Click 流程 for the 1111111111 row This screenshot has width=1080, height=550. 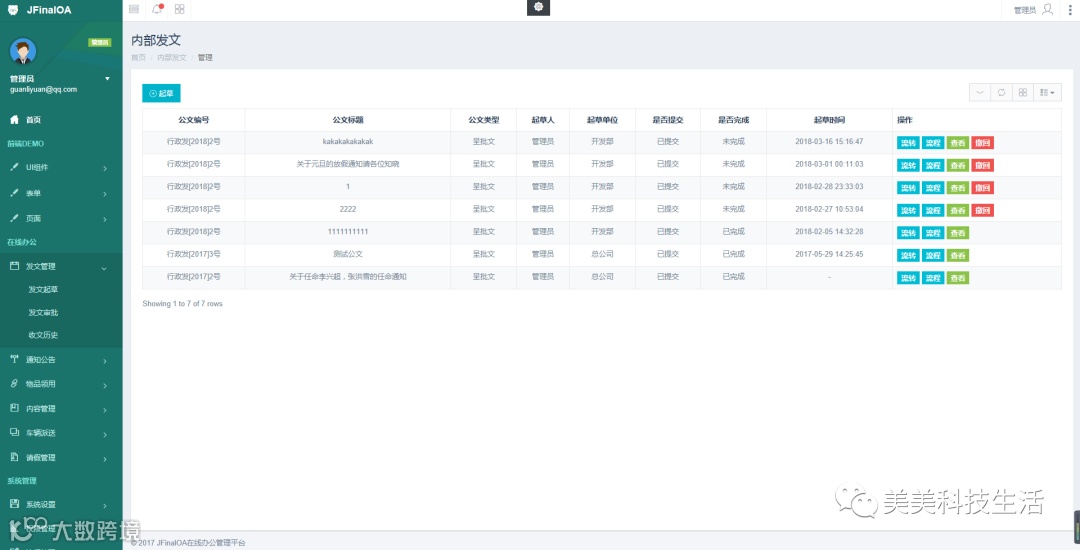pyautogui.click(x=933, y=233)
